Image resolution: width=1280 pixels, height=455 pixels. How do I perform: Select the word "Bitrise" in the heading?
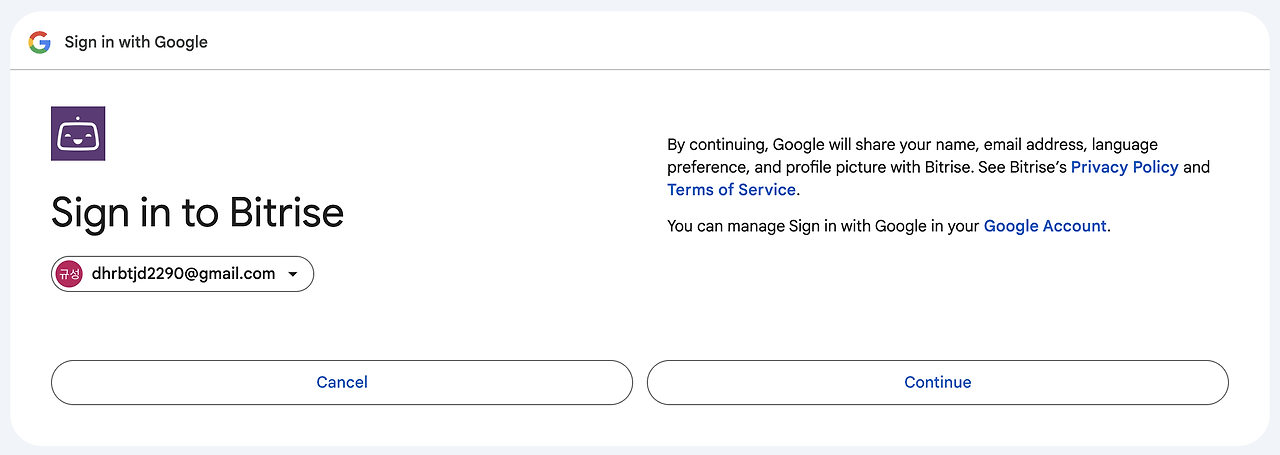coord(287,212)
